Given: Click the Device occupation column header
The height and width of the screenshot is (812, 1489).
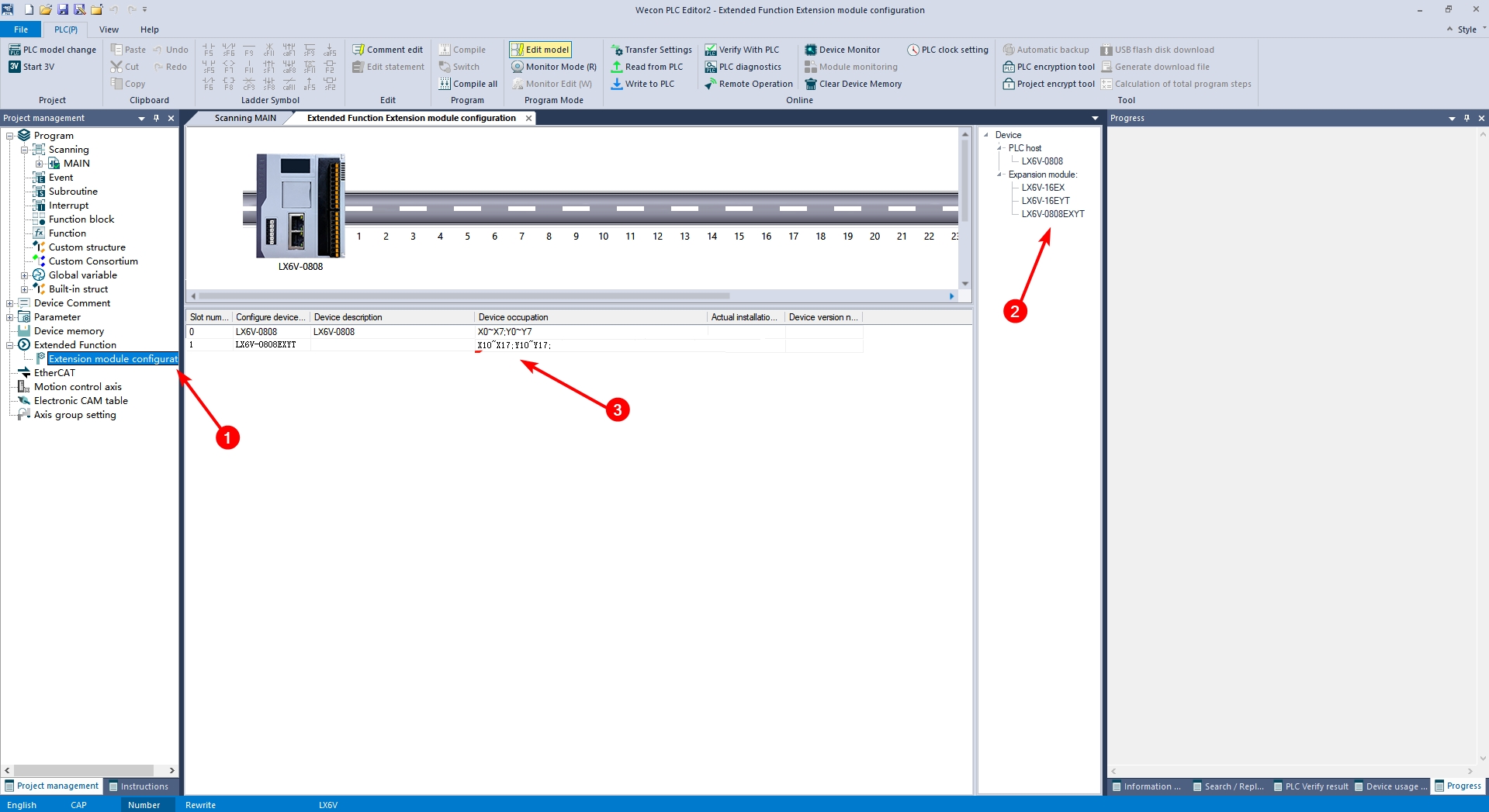Looking at the screenshot, I should pyautogui.click(x=590, y=317).
